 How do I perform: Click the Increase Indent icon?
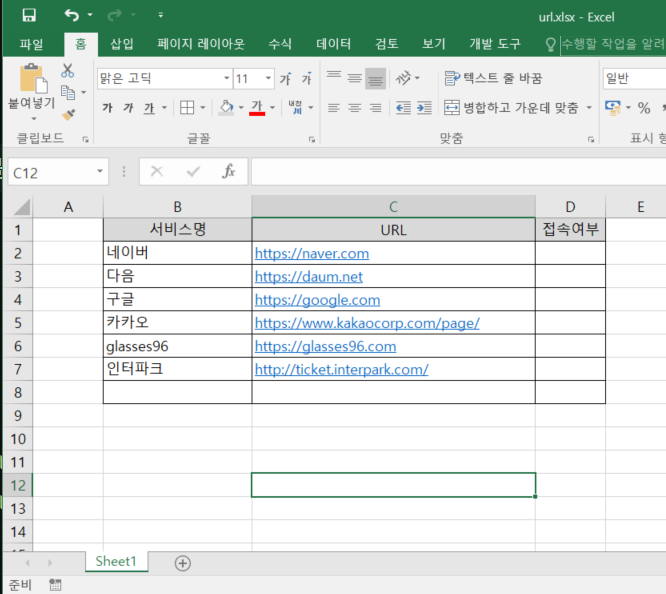pyautogui.click(x=424, y=108)
